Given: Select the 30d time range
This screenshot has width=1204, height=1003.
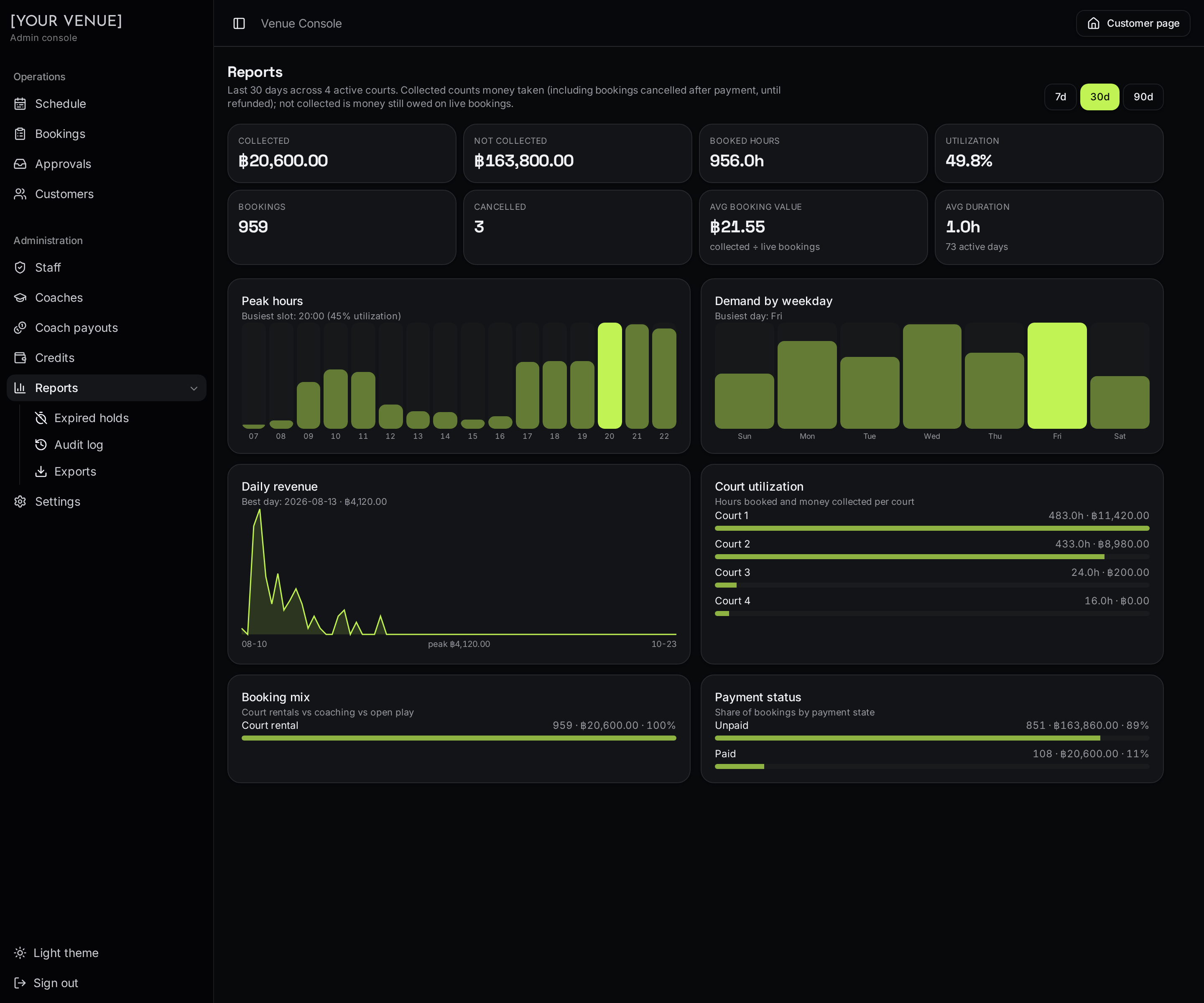Looking at the screenshot, I should 1099,97.
